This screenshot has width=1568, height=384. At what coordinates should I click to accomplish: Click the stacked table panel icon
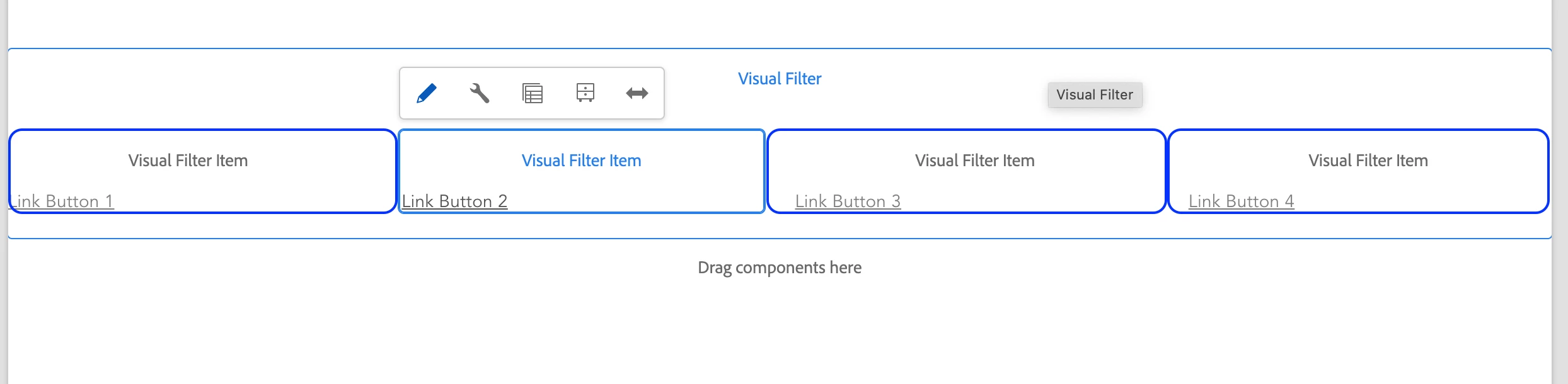pyautogui.click(x=533, y=93)
